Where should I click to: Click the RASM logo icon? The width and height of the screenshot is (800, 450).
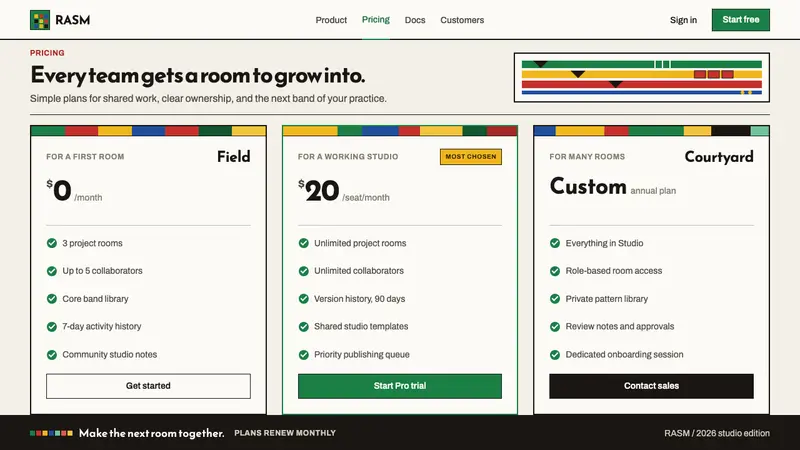tap(40, 20)
